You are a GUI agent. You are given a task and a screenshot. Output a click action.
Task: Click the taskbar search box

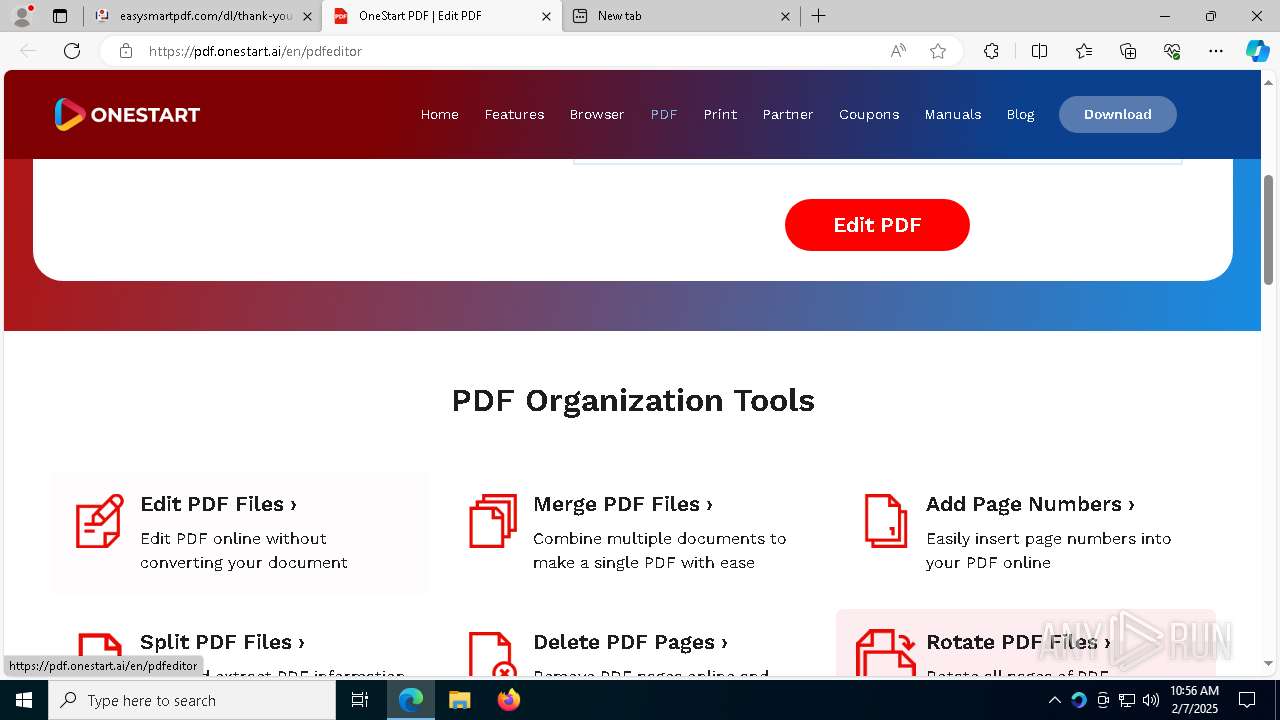[192, 700]
